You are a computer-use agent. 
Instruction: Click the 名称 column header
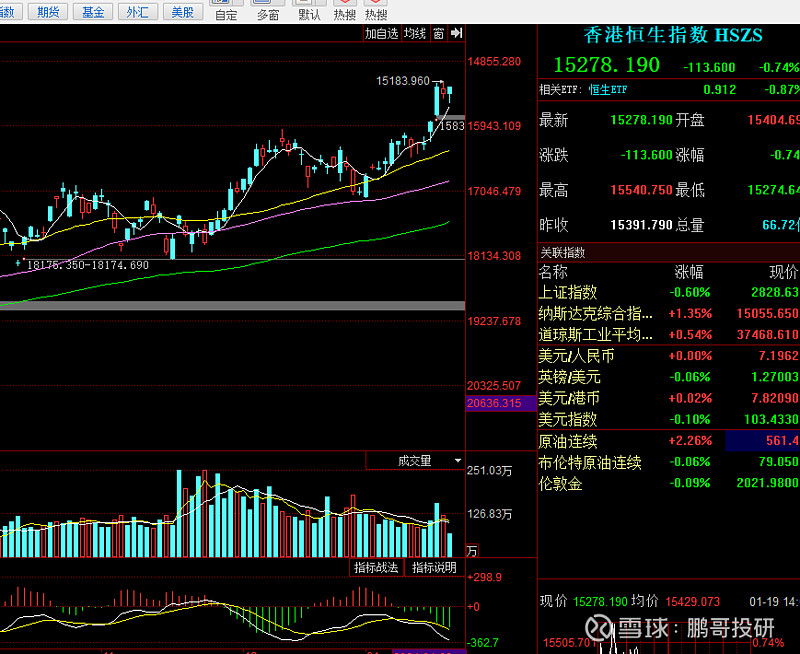pos(553,272)
